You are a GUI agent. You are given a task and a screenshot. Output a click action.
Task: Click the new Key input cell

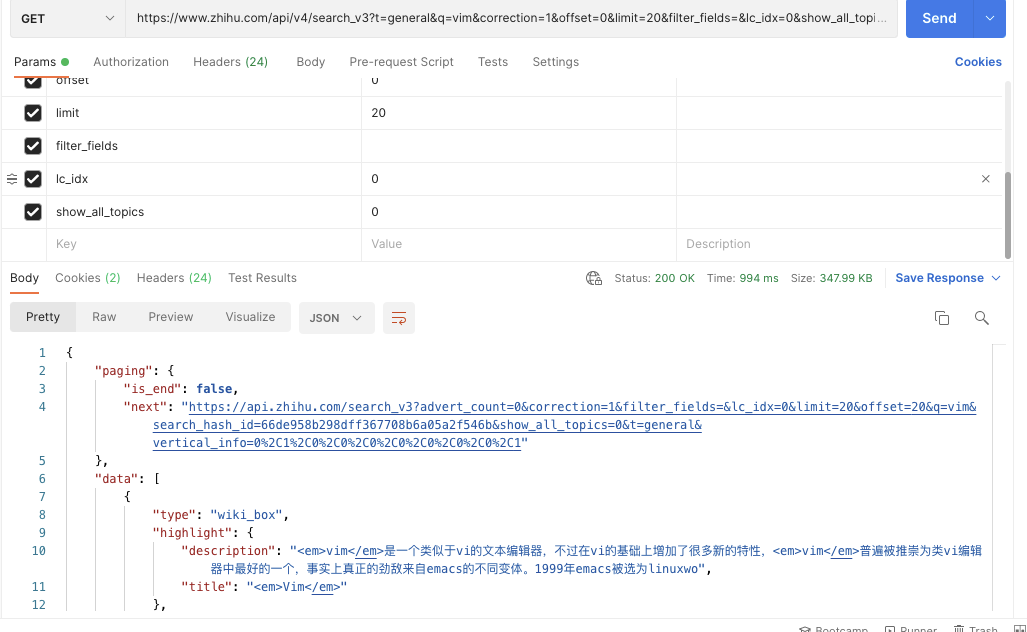[204, 244]
